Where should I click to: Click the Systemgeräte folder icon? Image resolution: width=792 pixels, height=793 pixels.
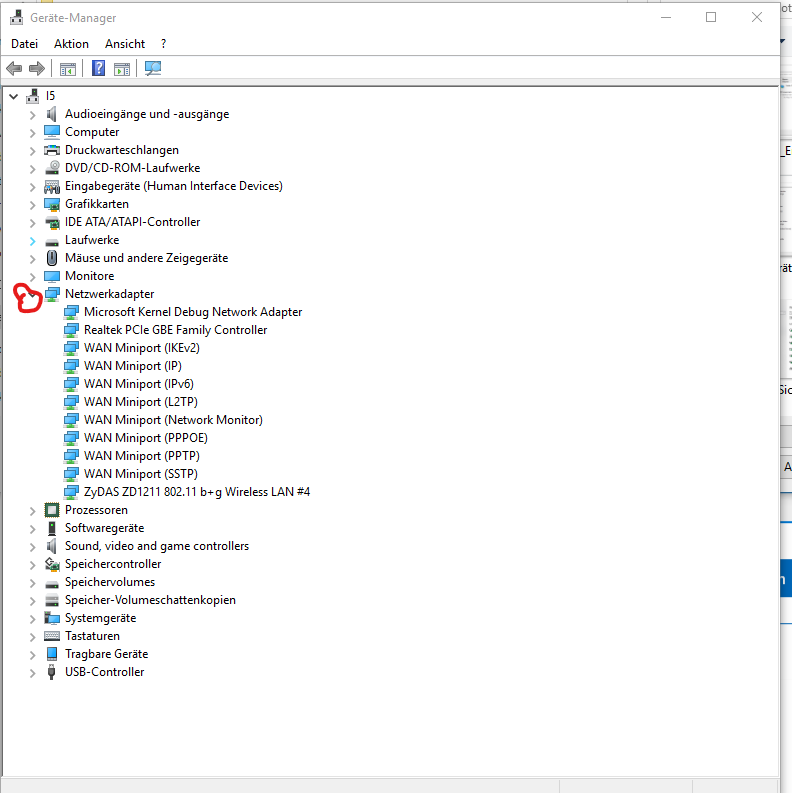[x=52, y=618]
